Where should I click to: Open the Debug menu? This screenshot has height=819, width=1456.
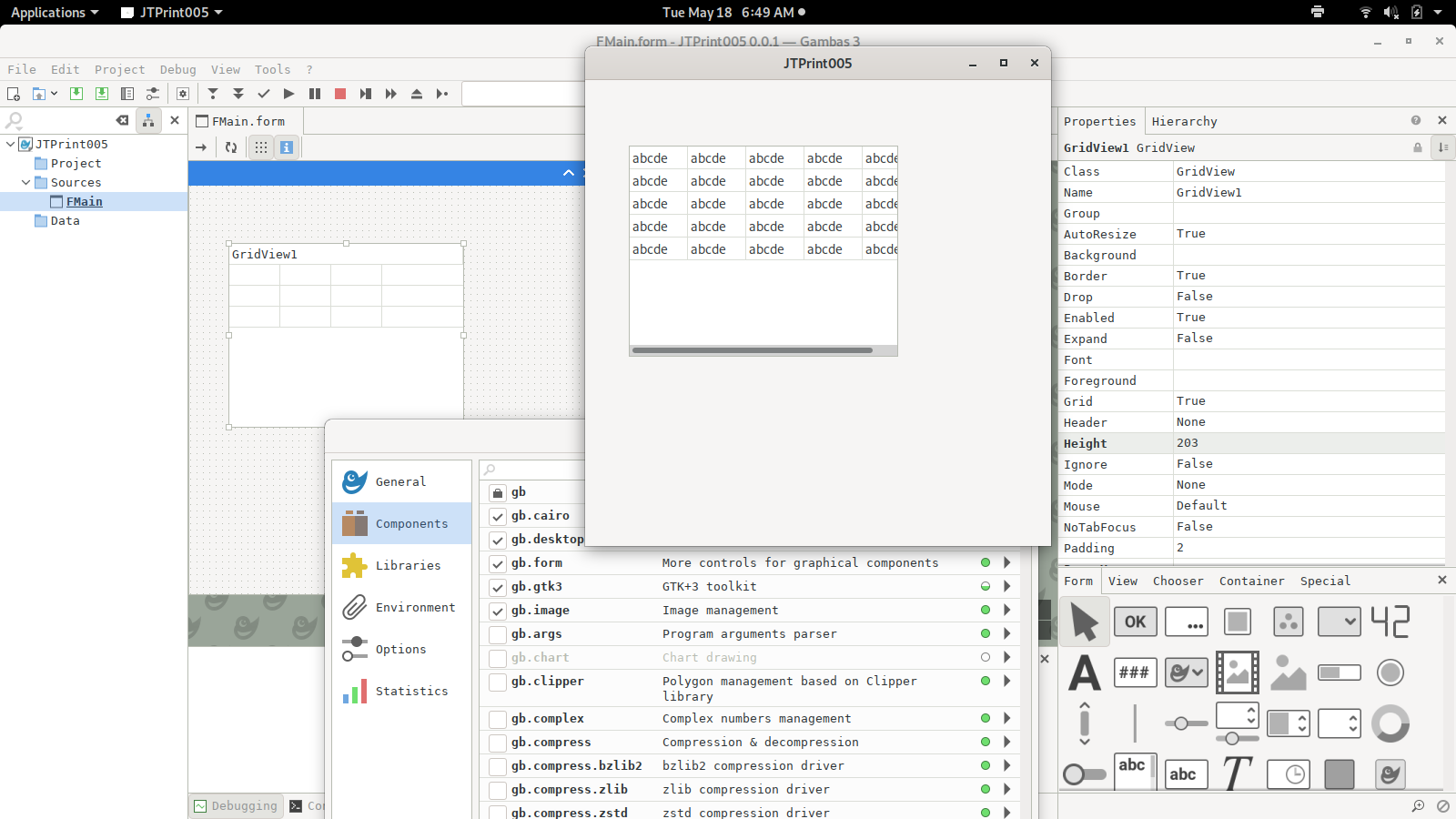[x=177, y=70]
